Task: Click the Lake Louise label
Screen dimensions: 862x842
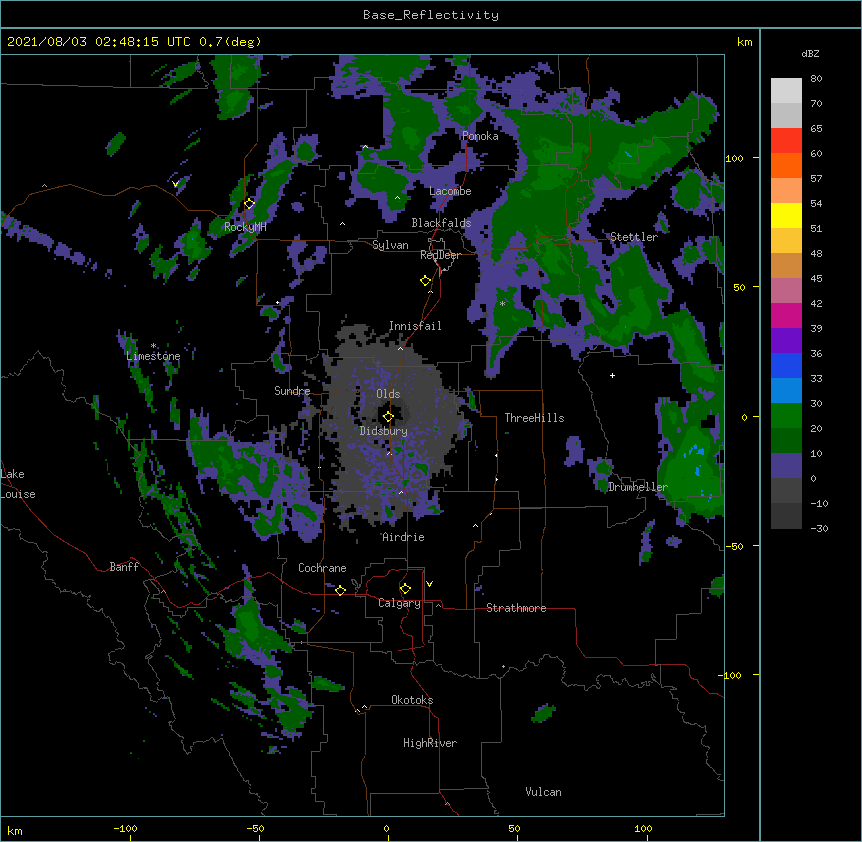Action: click(x=18, y=484)
